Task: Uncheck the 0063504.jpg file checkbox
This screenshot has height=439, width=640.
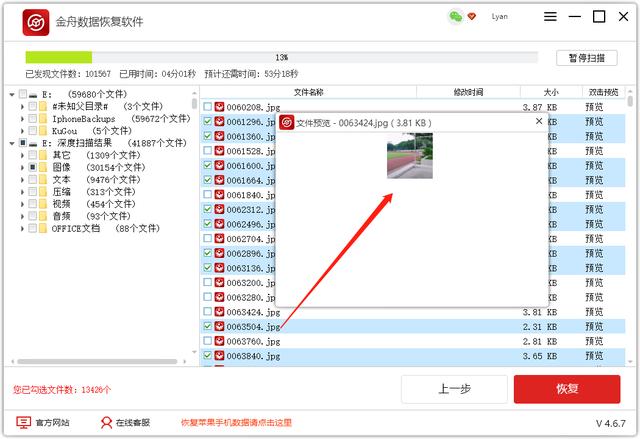Action: (x=207, y=326)
